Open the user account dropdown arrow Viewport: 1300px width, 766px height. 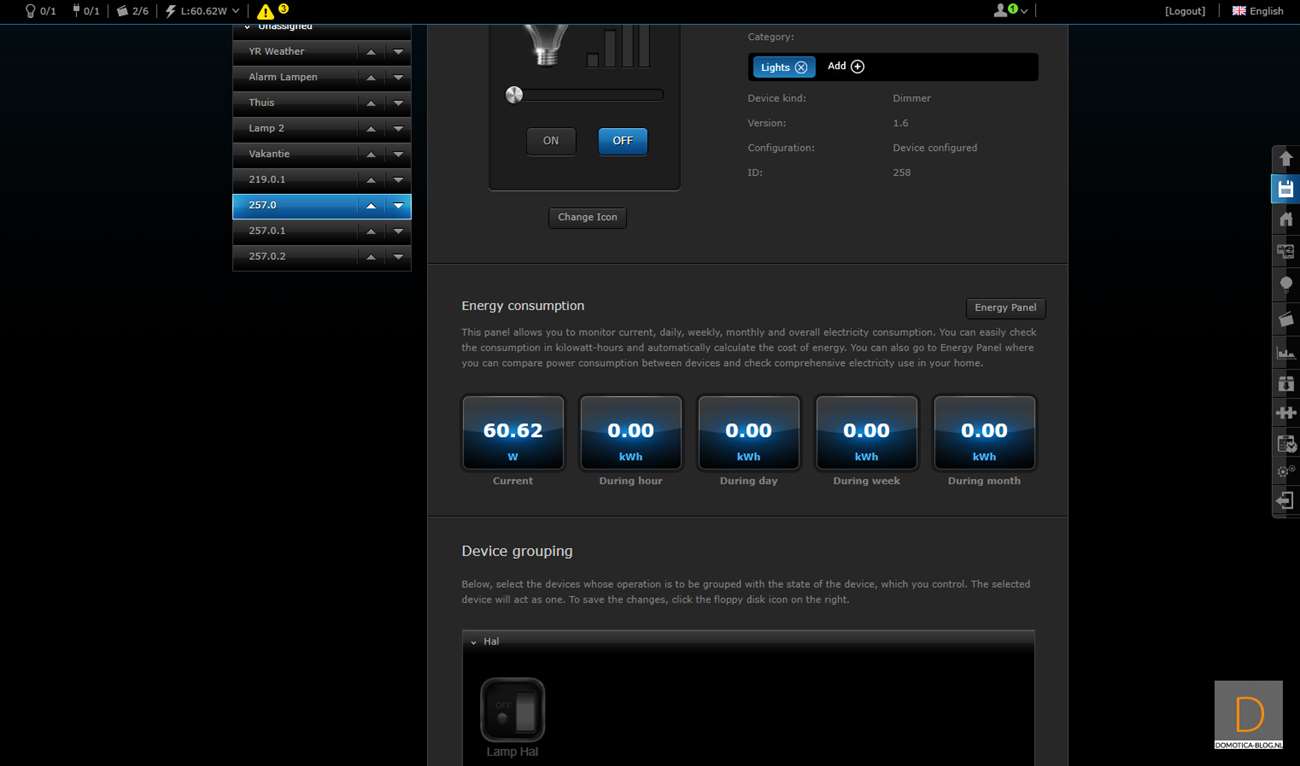1024,12
